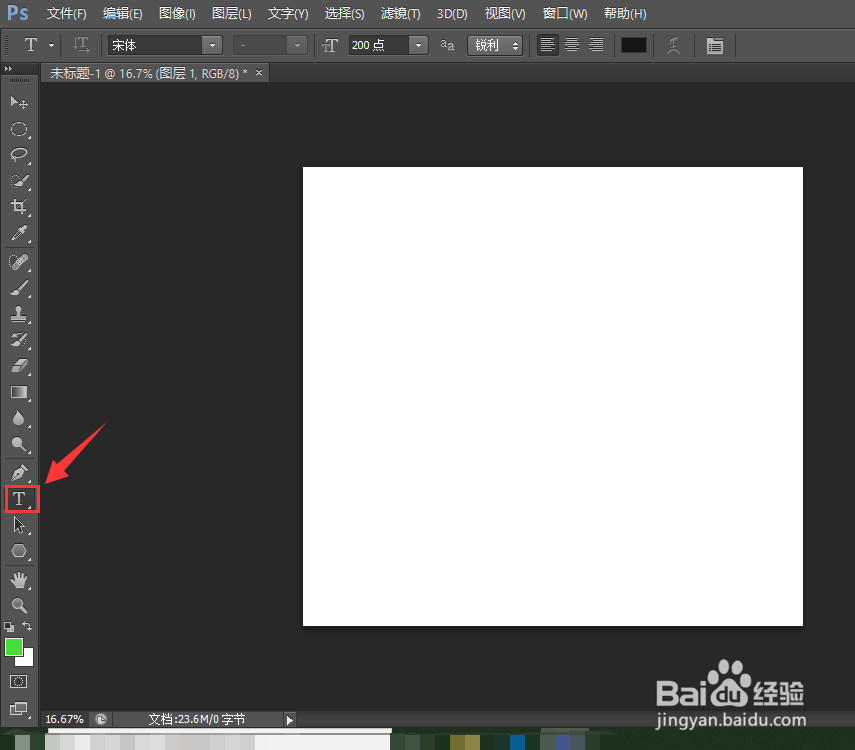855x750 pixels.
Task: Click the status bar preview icon
Action: point(101,719)
